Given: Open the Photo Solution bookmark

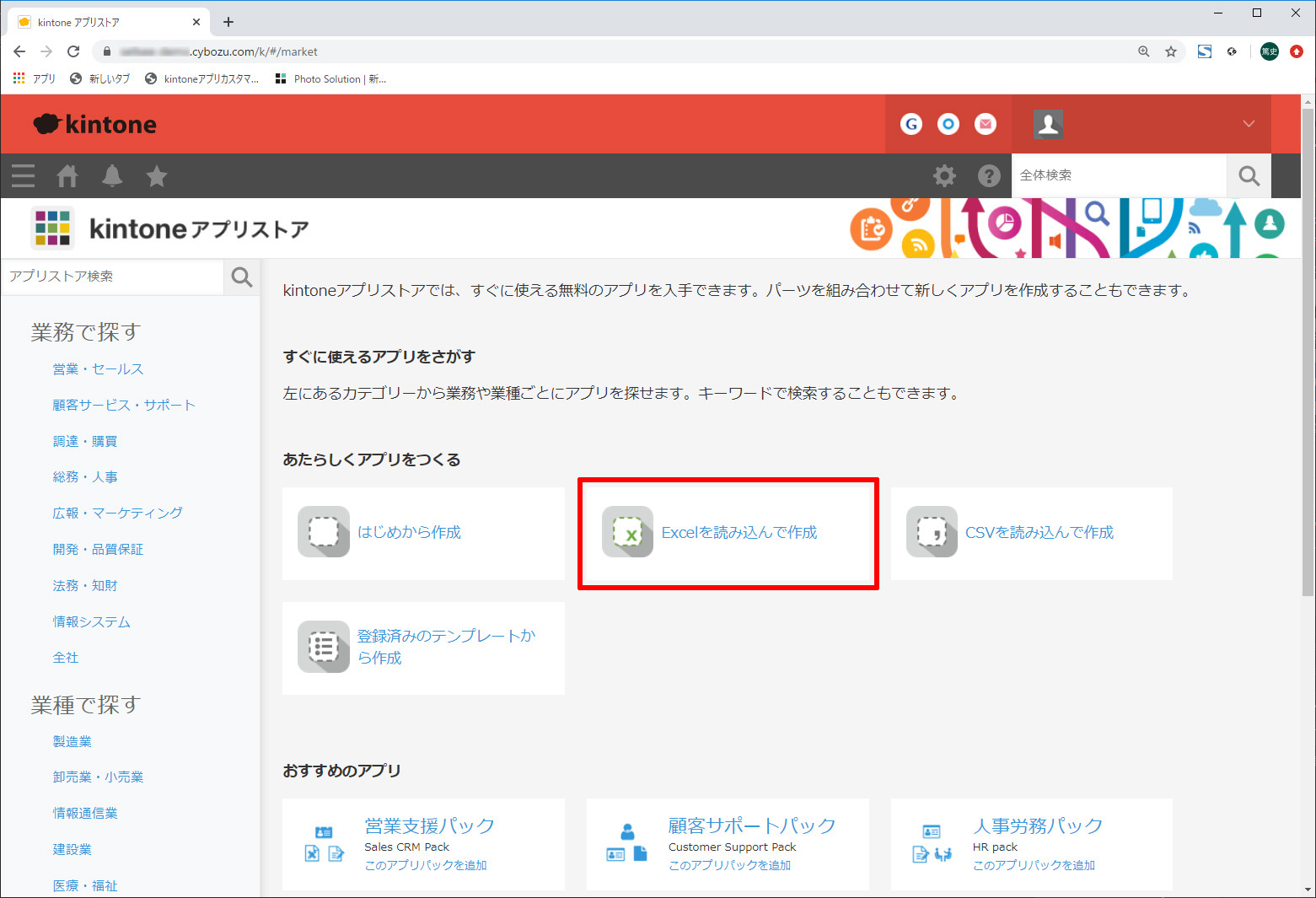Looking at the screenshot, I should click(x=330, y=78).
